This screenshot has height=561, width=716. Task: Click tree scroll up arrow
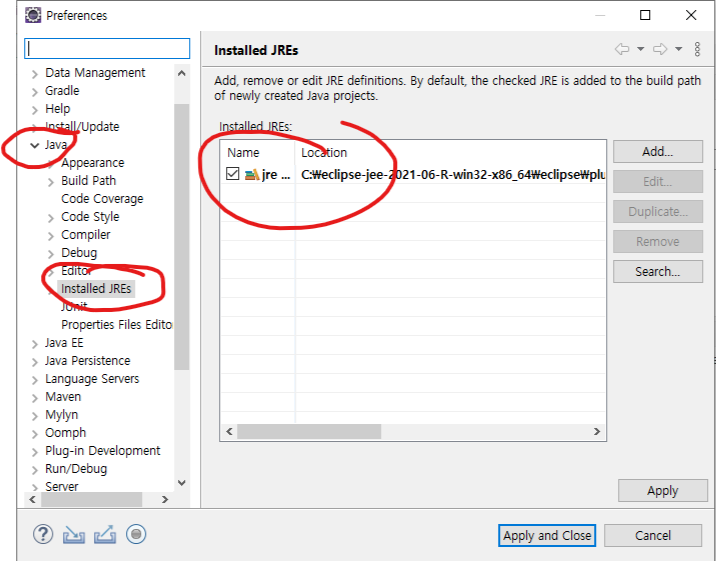click(181, 73)
